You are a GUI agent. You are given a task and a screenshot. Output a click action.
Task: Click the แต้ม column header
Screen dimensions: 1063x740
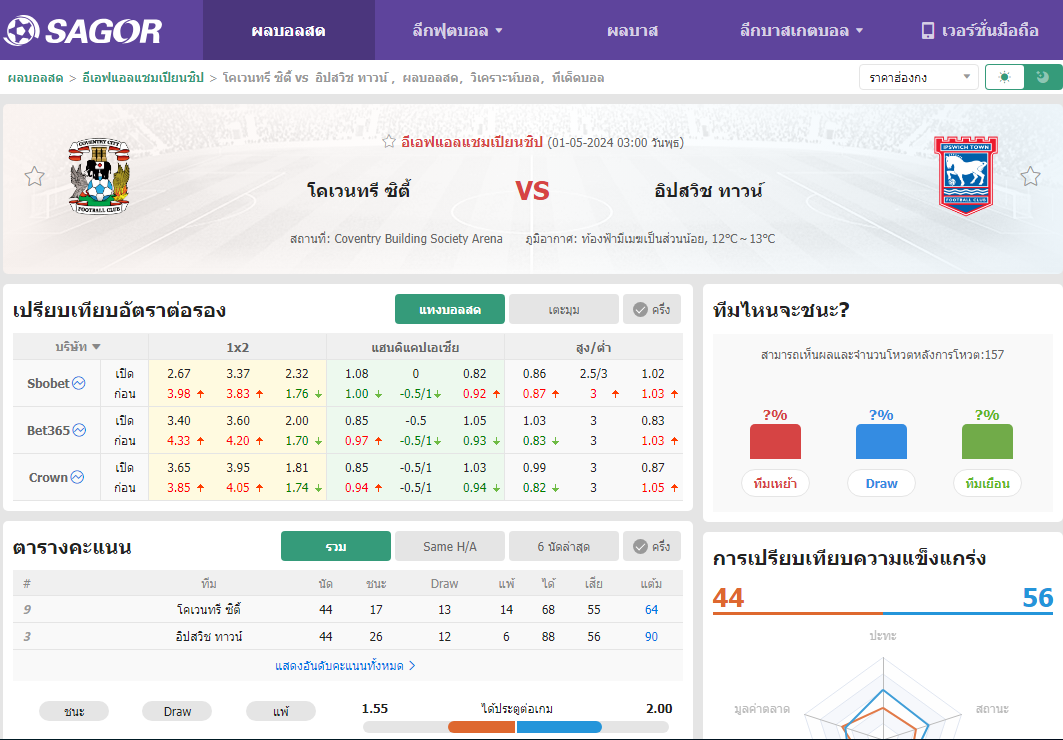click(651, 583)
